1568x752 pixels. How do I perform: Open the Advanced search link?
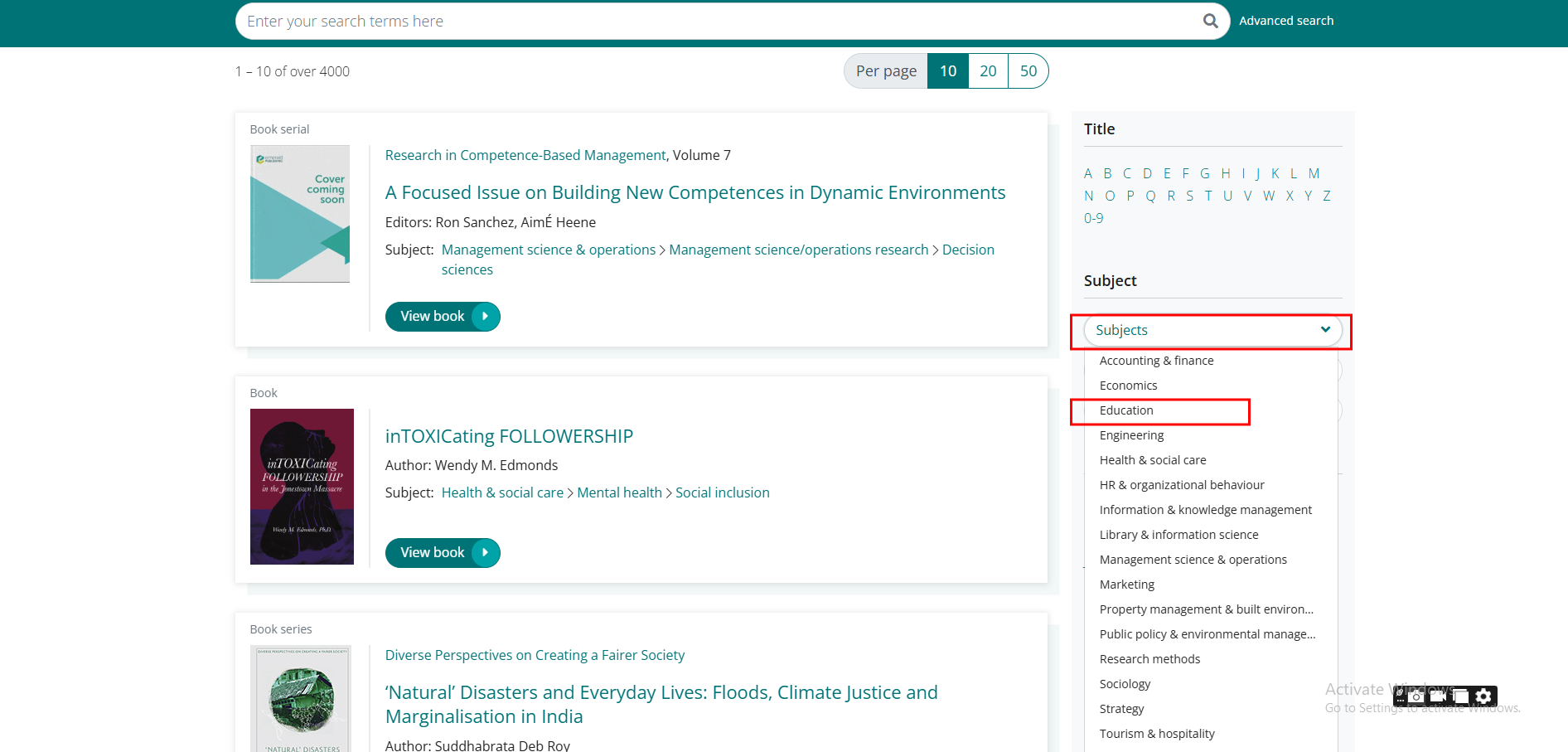point(1286,21)
